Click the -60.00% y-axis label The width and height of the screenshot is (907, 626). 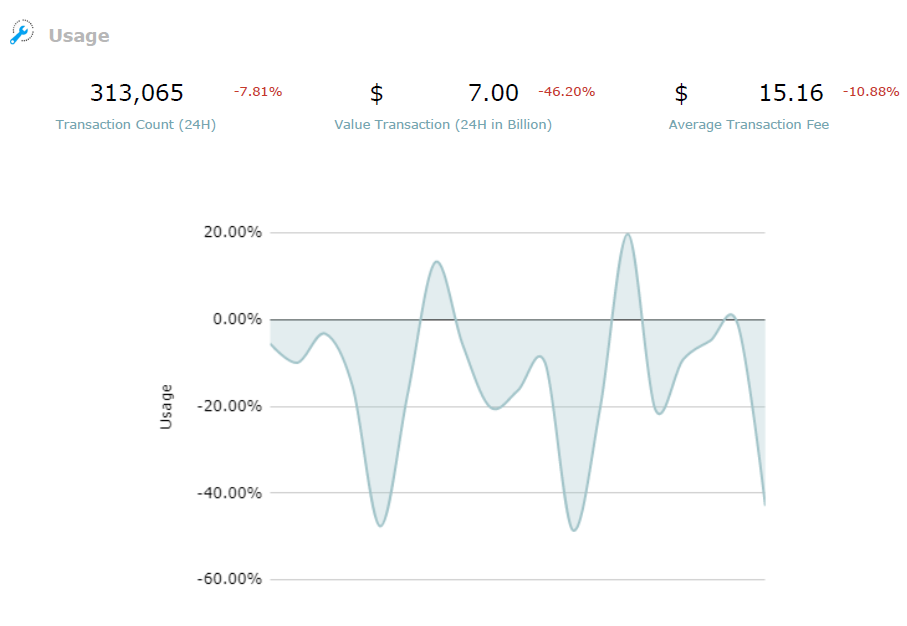coord(230,579)
